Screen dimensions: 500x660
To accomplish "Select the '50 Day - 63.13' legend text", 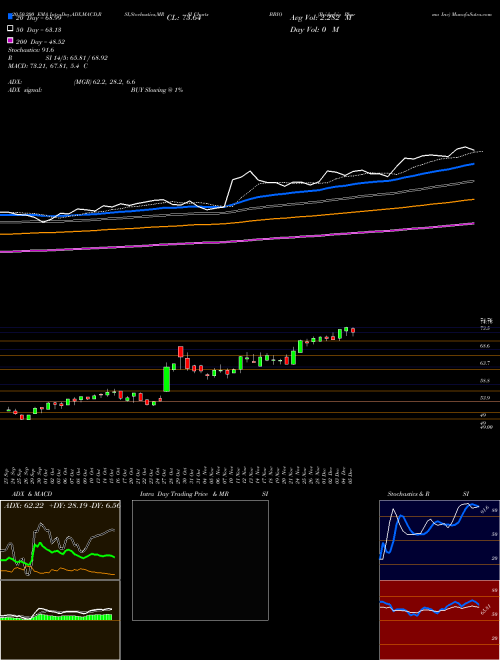I will (39, 30).
